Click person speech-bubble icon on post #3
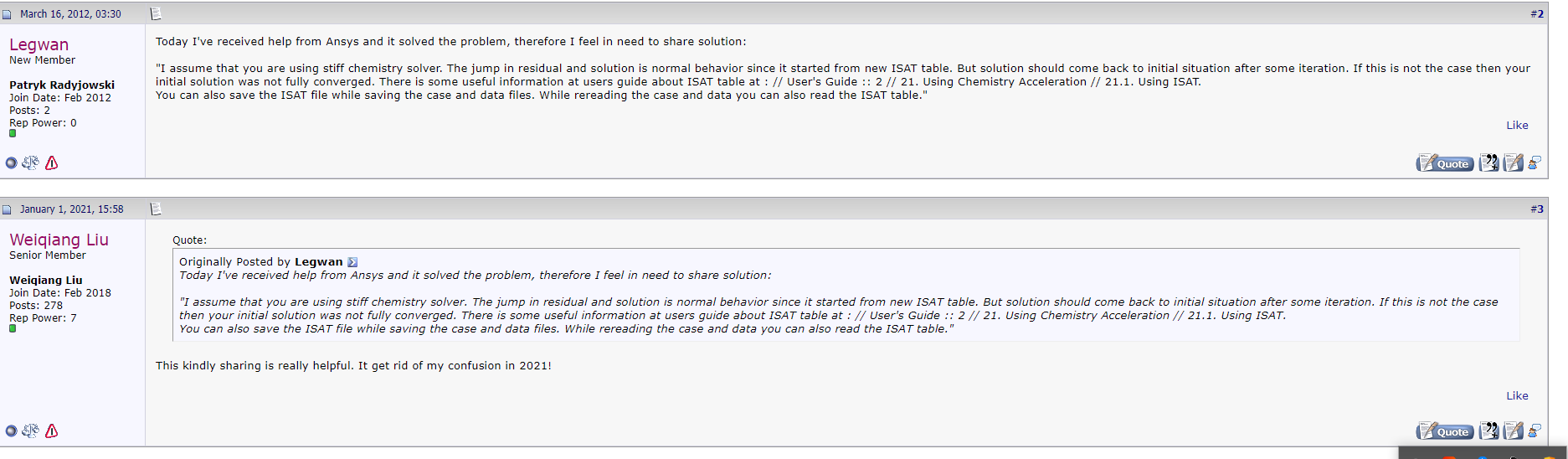This screenshot has height=459, width=1568. [x=1535, y=431]
